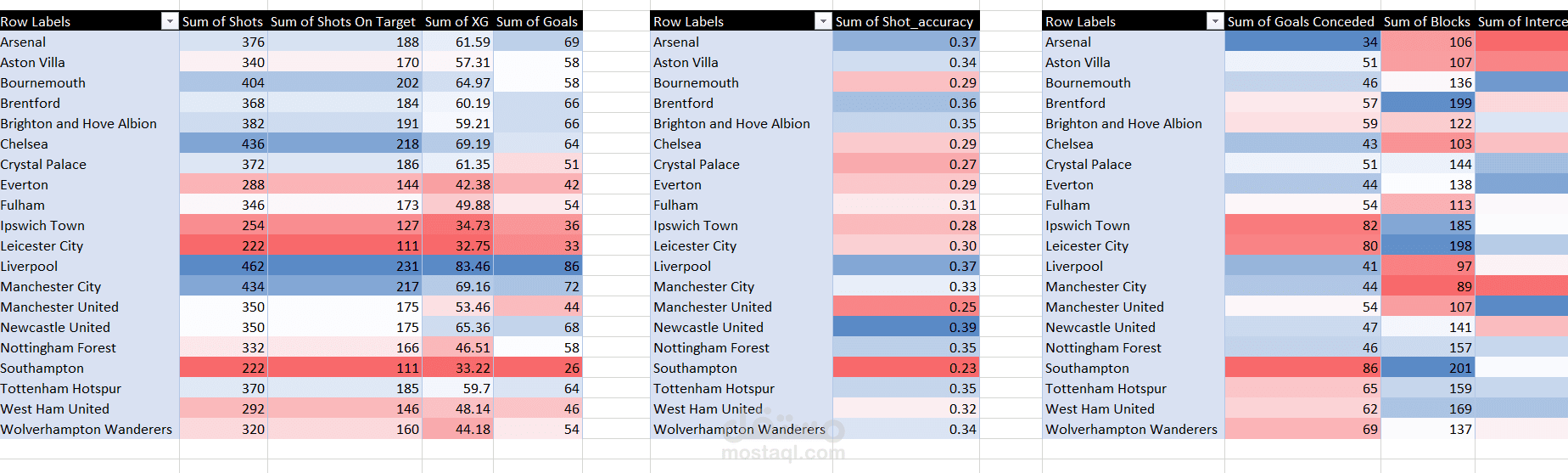This screenshot has height=473, width=1568.
Task: Open the Shot_accuracy table Row Labels filter dropdown
Action: coord(823,21)
